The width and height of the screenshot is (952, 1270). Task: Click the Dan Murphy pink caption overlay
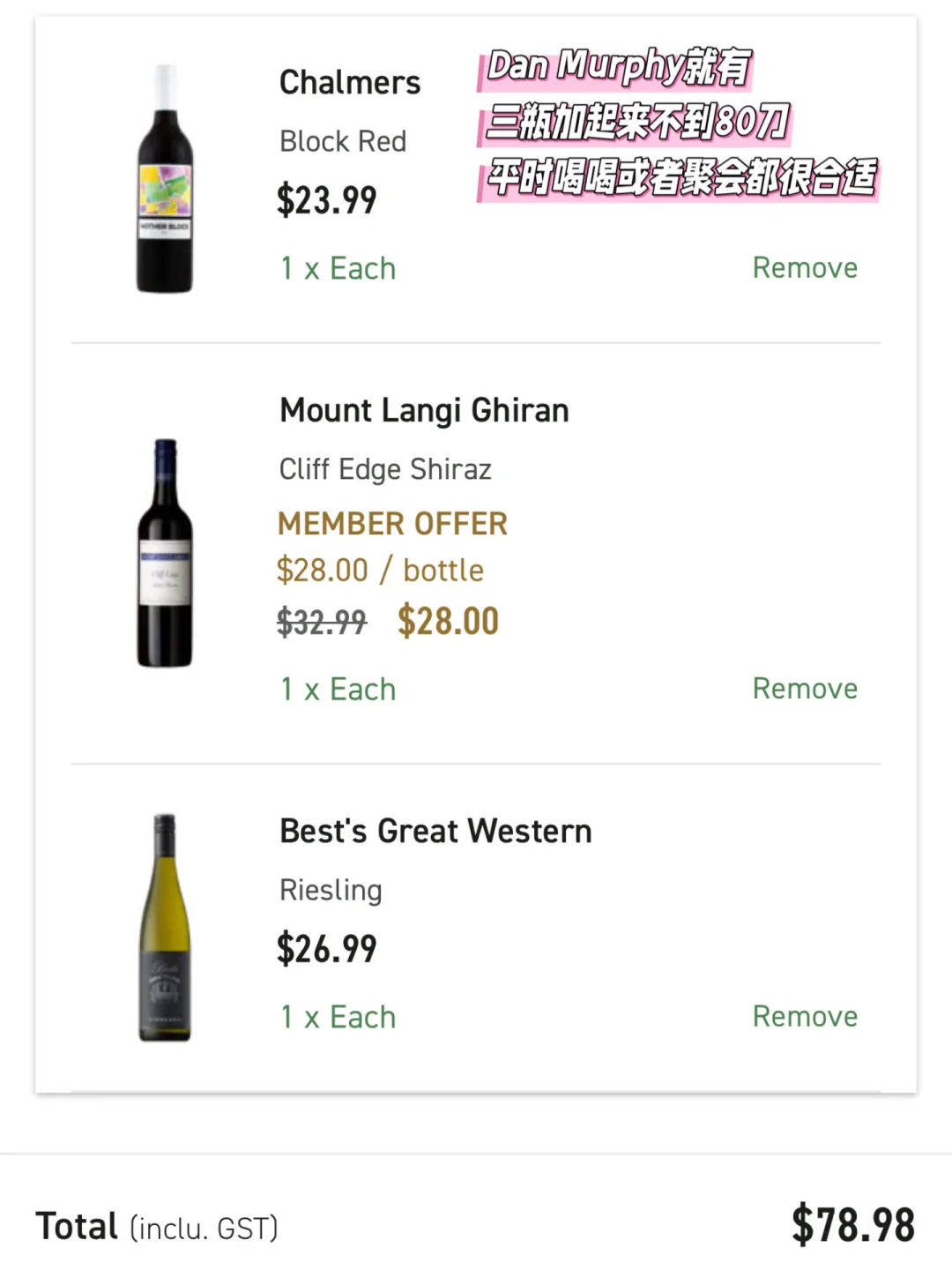pyautogui.click(x=677, y=122)
